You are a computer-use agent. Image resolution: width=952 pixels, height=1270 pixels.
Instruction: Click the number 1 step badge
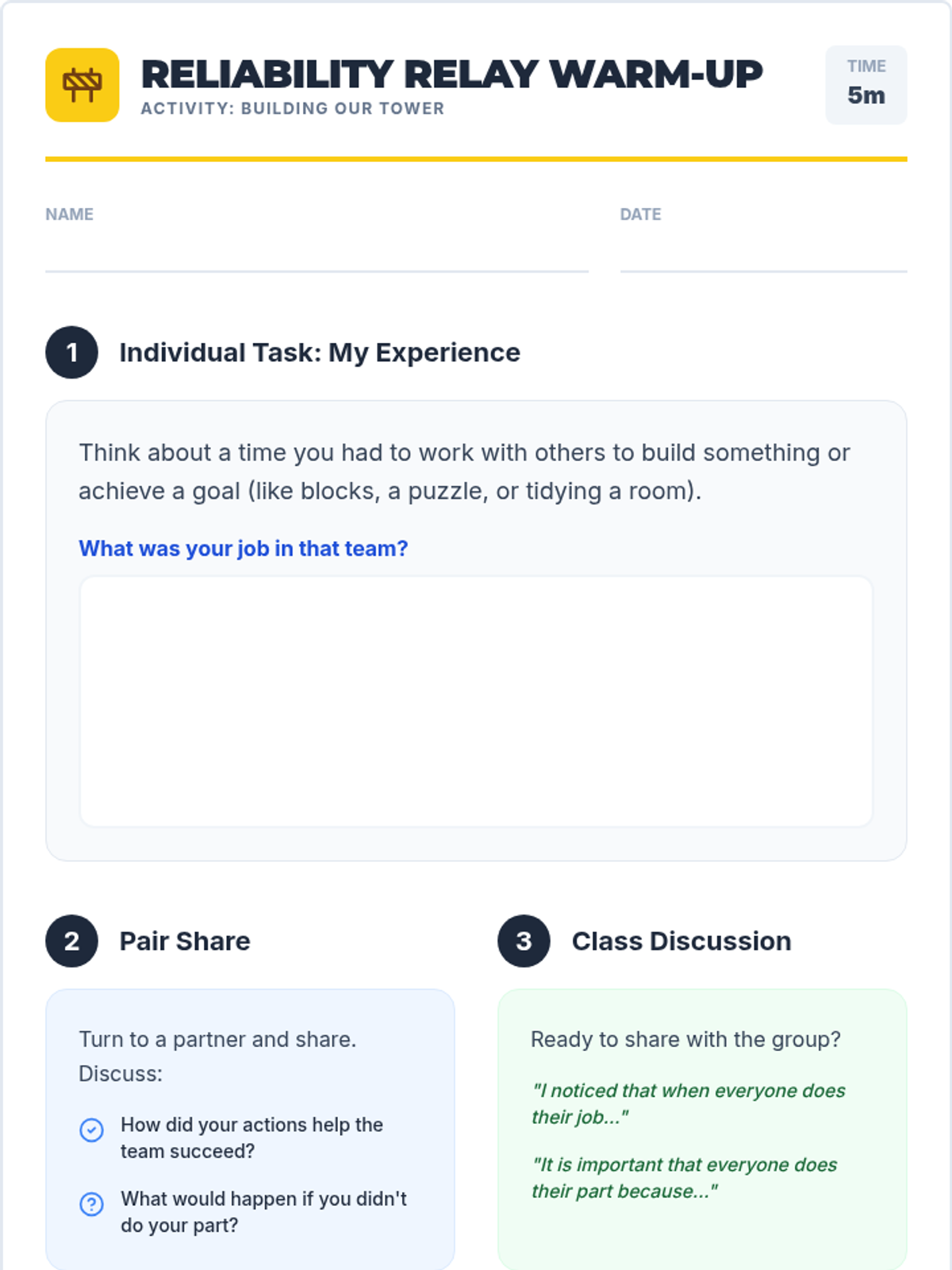point(71,352)
